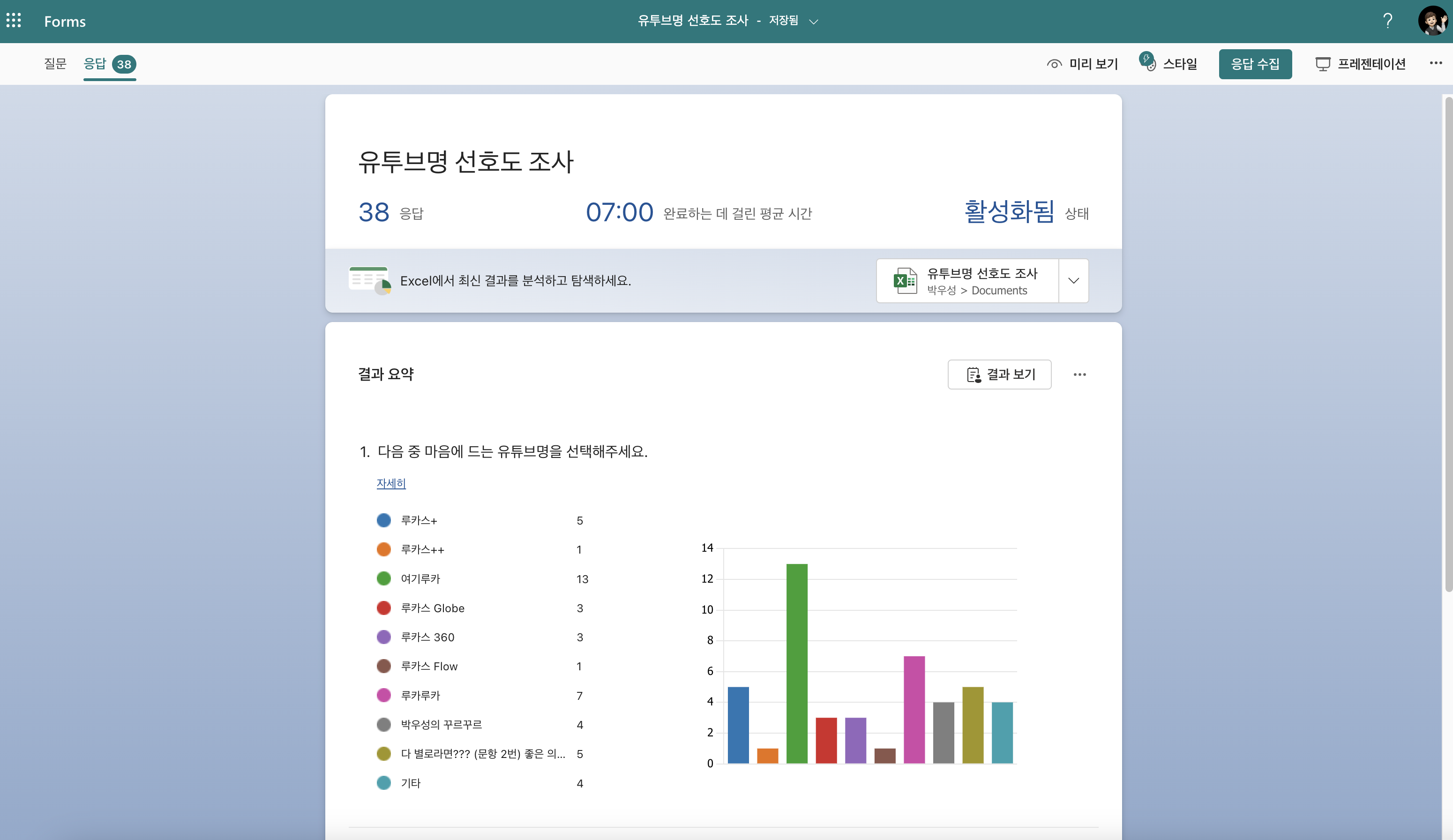
Task: Click the 결과 보기 button
Action: point(999,375)
